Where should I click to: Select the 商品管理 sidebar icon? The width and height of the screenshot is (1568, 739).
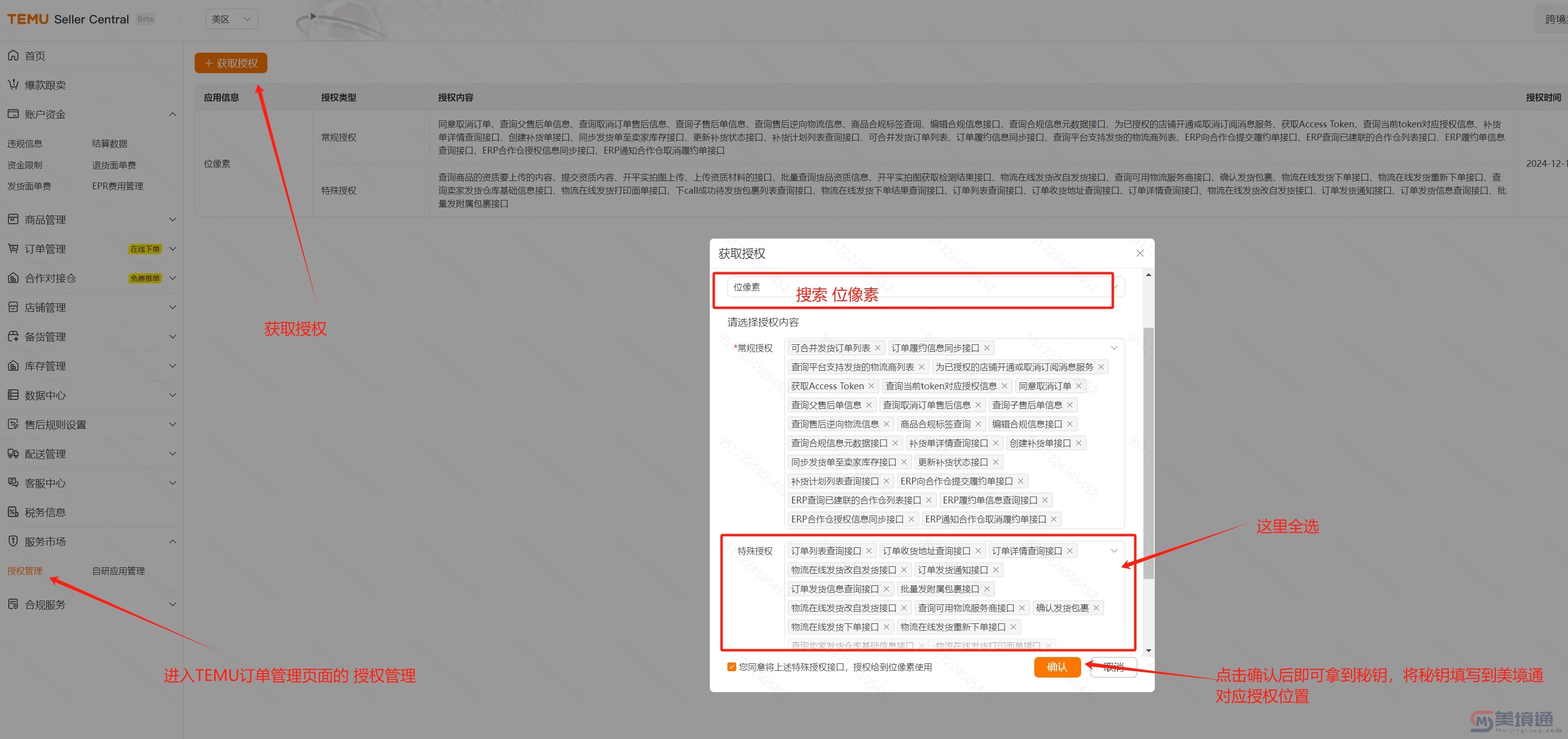pos(13,219)
